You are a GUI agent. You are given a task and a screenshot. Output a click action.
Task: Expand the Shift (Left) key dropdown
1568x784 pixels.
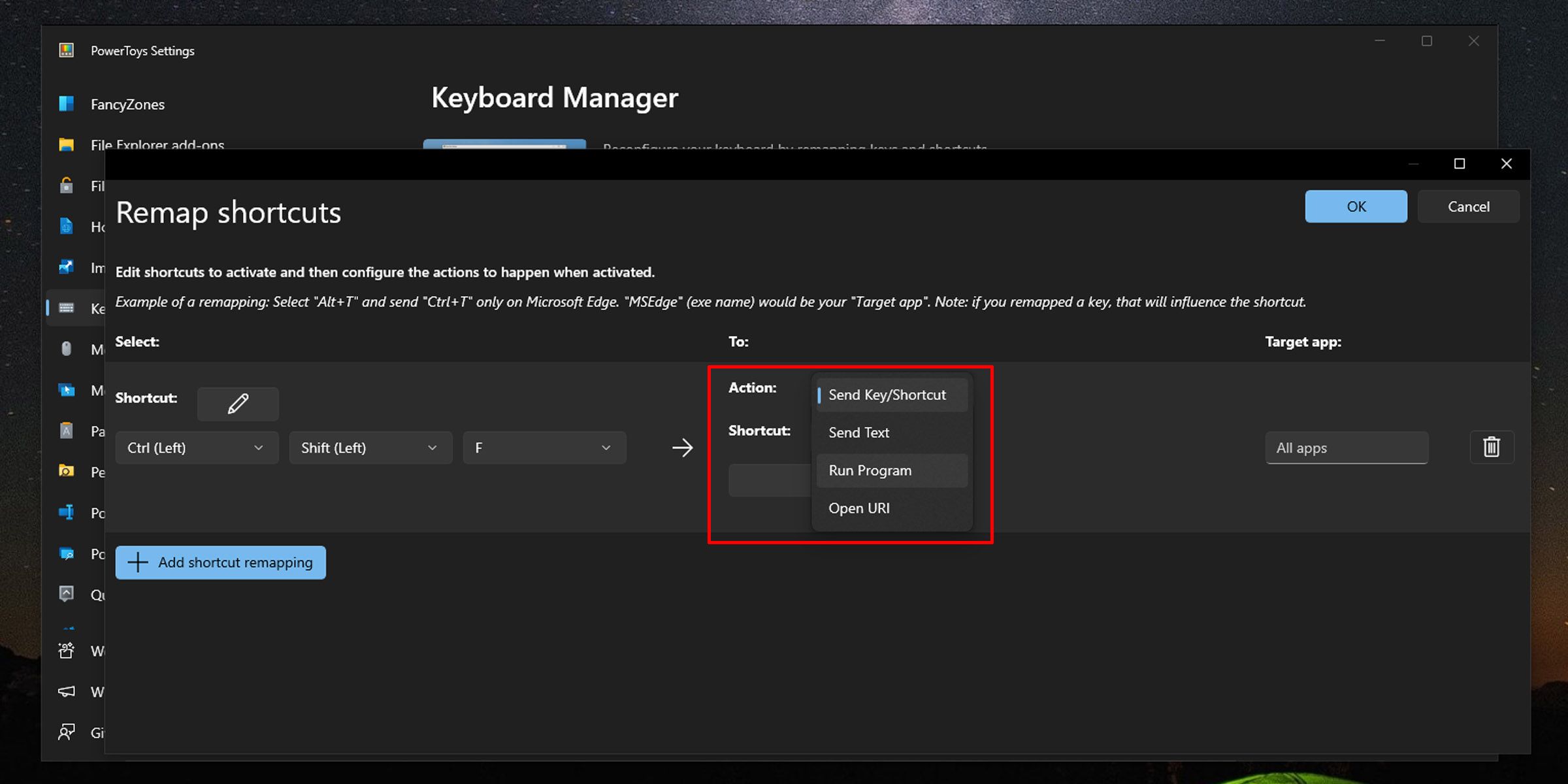[370, 448]
